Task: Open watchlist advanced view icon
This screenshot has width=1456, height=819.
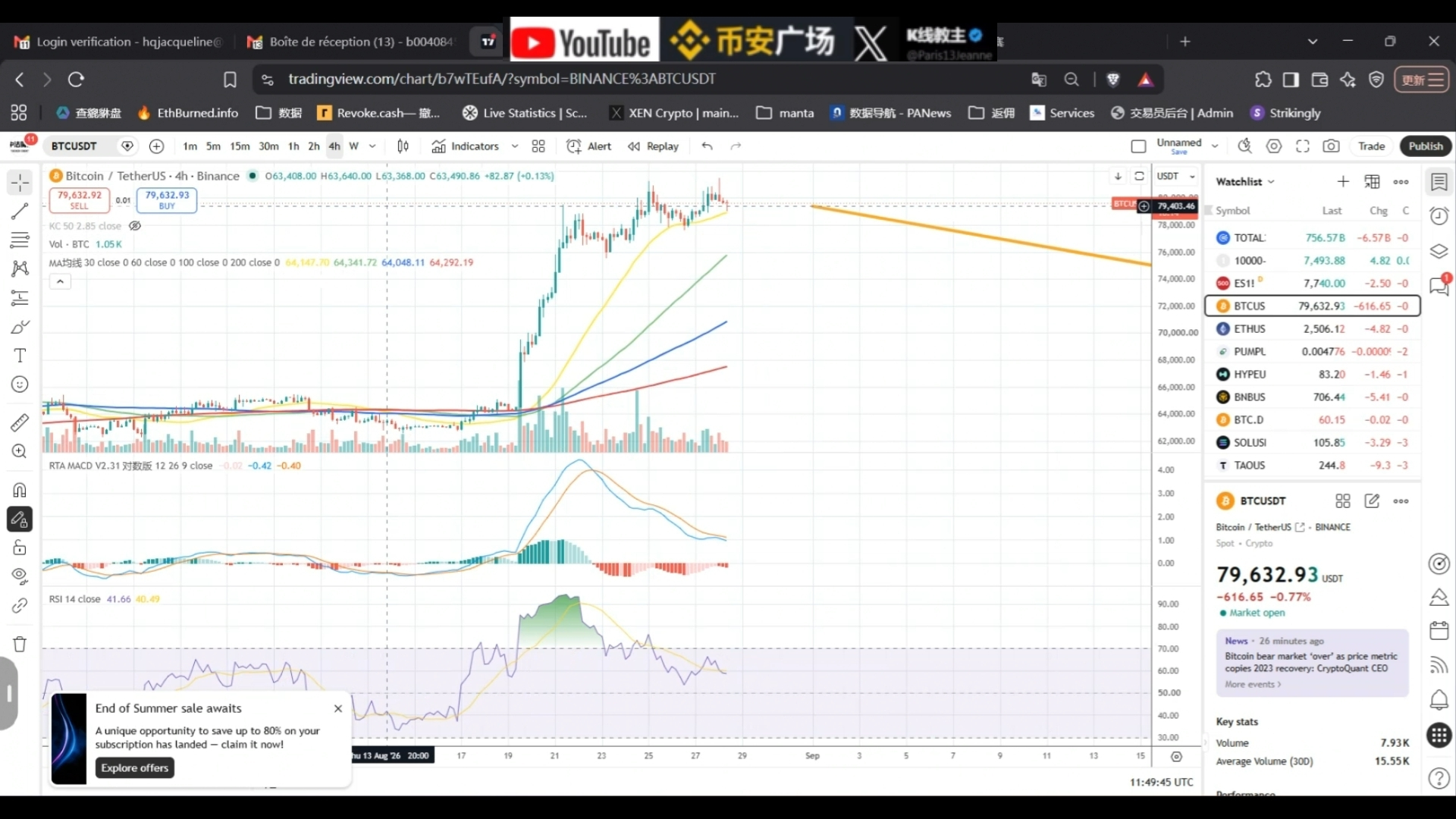Action: pyautogui.click(x=1372, y=182)
